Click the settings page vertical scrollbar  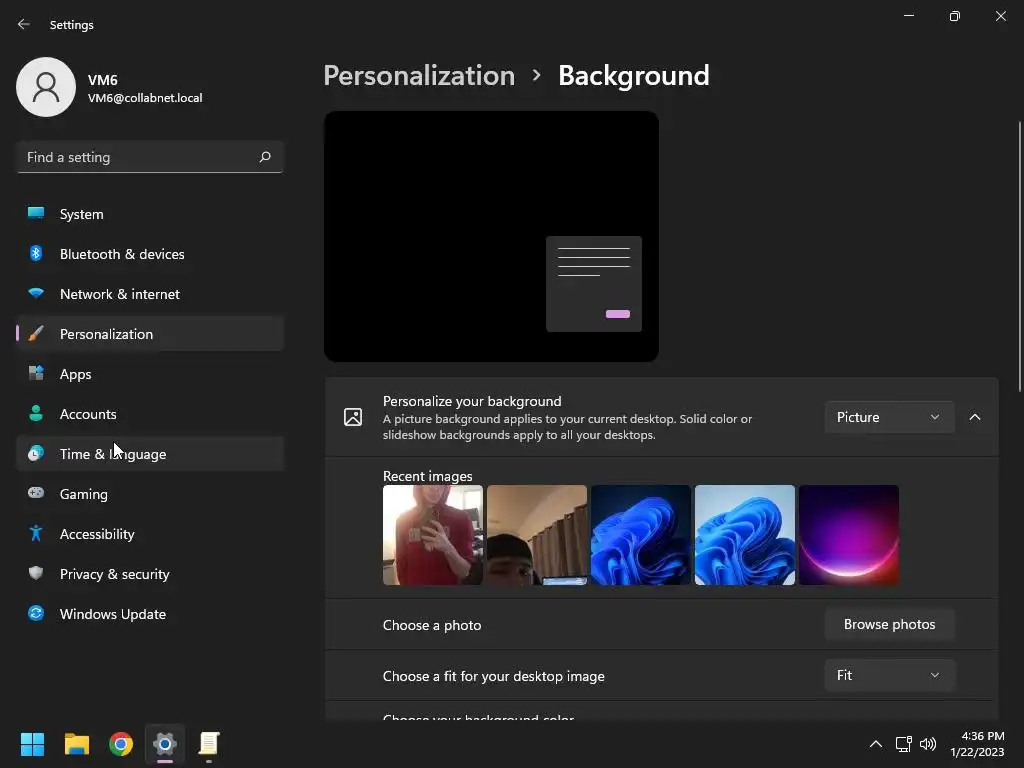click(1019, 257)
